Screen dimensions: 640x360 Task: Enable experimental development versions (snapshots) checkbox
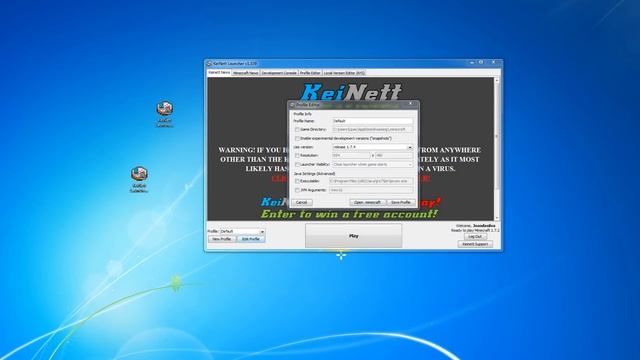297,138
